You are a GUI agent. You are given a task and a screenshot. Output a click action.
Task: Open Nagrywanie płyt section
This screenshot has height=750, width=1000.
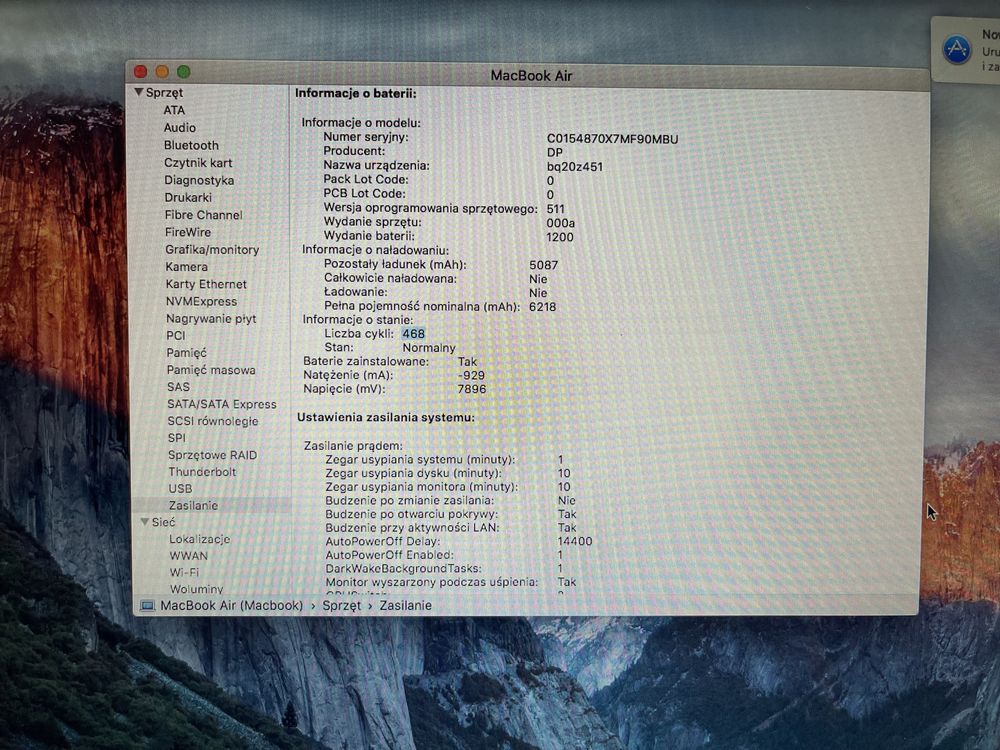[211, 318]
